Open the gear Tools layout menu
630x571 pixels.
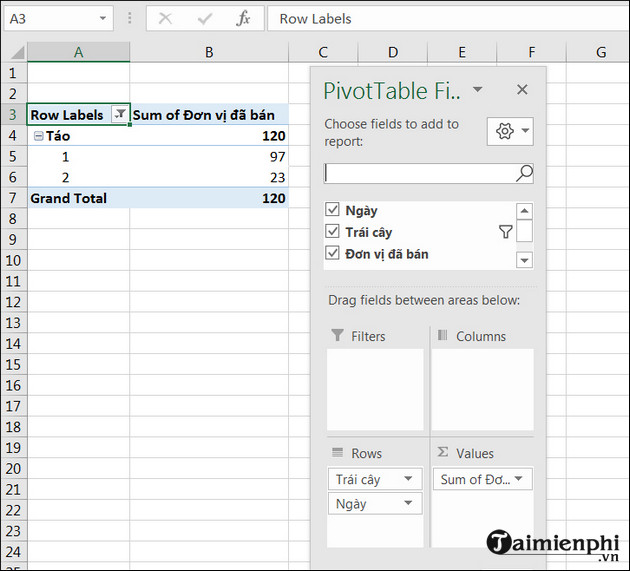510,131
